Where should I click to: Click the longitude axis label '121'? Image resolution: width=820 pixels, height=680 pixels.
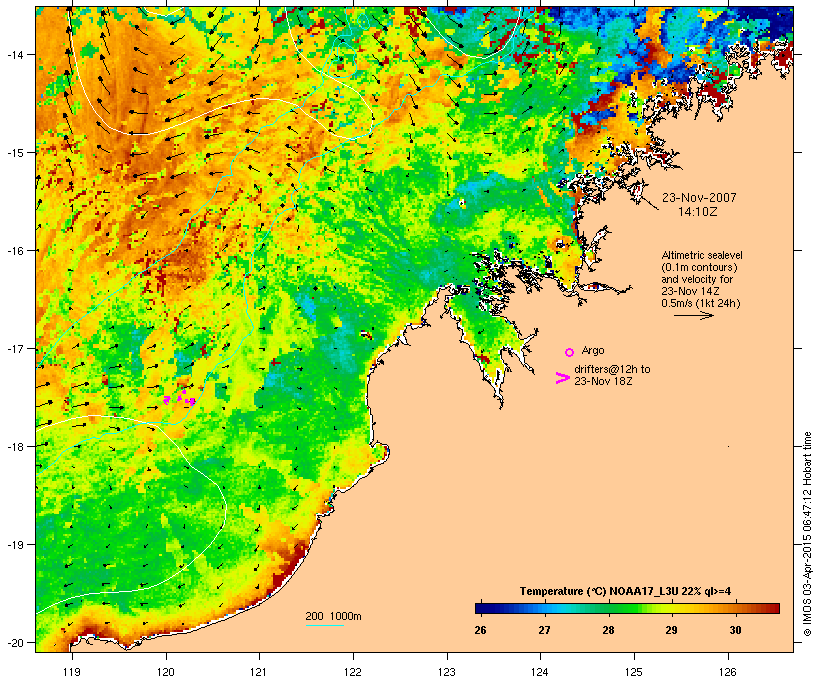259,672
